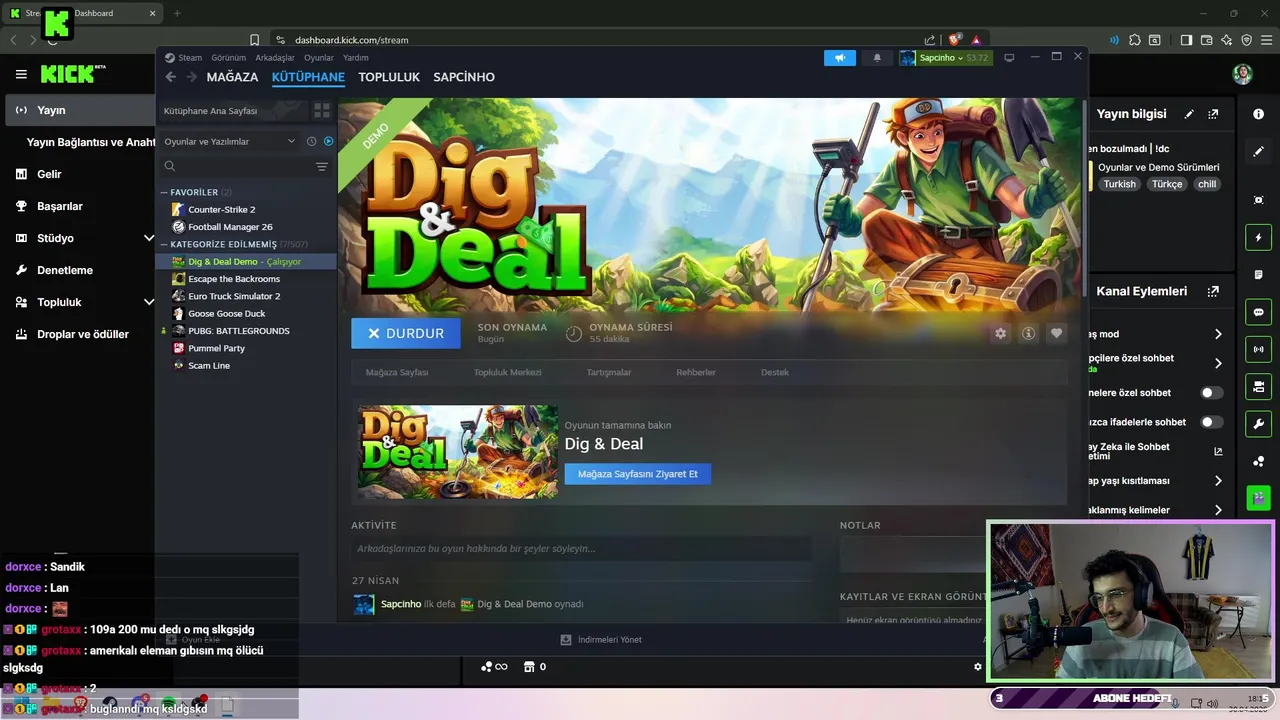Edit stream info pencil next to Yayın bilgisi
Screen dimensions: 1280x720
(1189, 114)
